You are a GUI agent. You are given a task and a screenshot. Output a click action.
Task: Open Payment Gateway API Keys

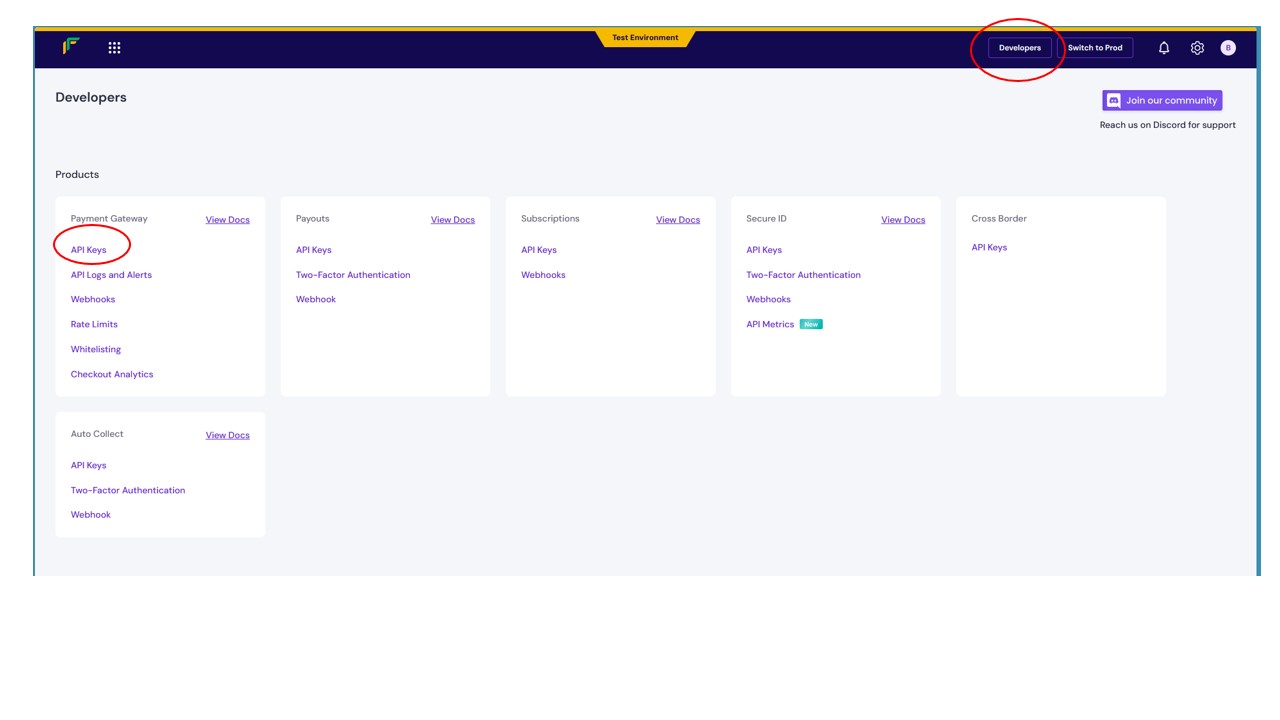point(88,250)
